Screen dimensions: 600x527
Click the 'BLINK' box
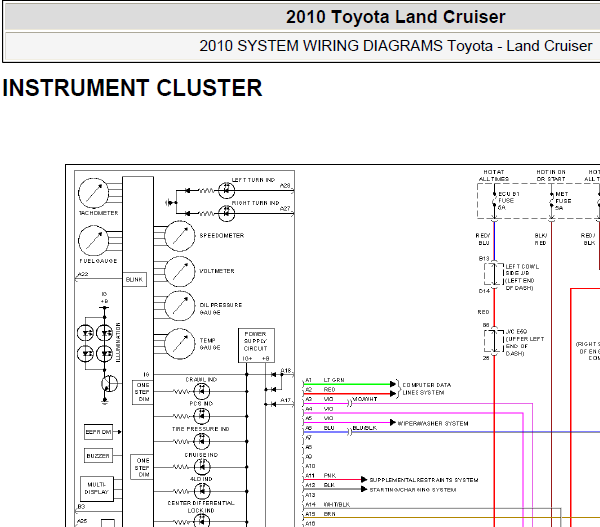click(x=134, y=279)
